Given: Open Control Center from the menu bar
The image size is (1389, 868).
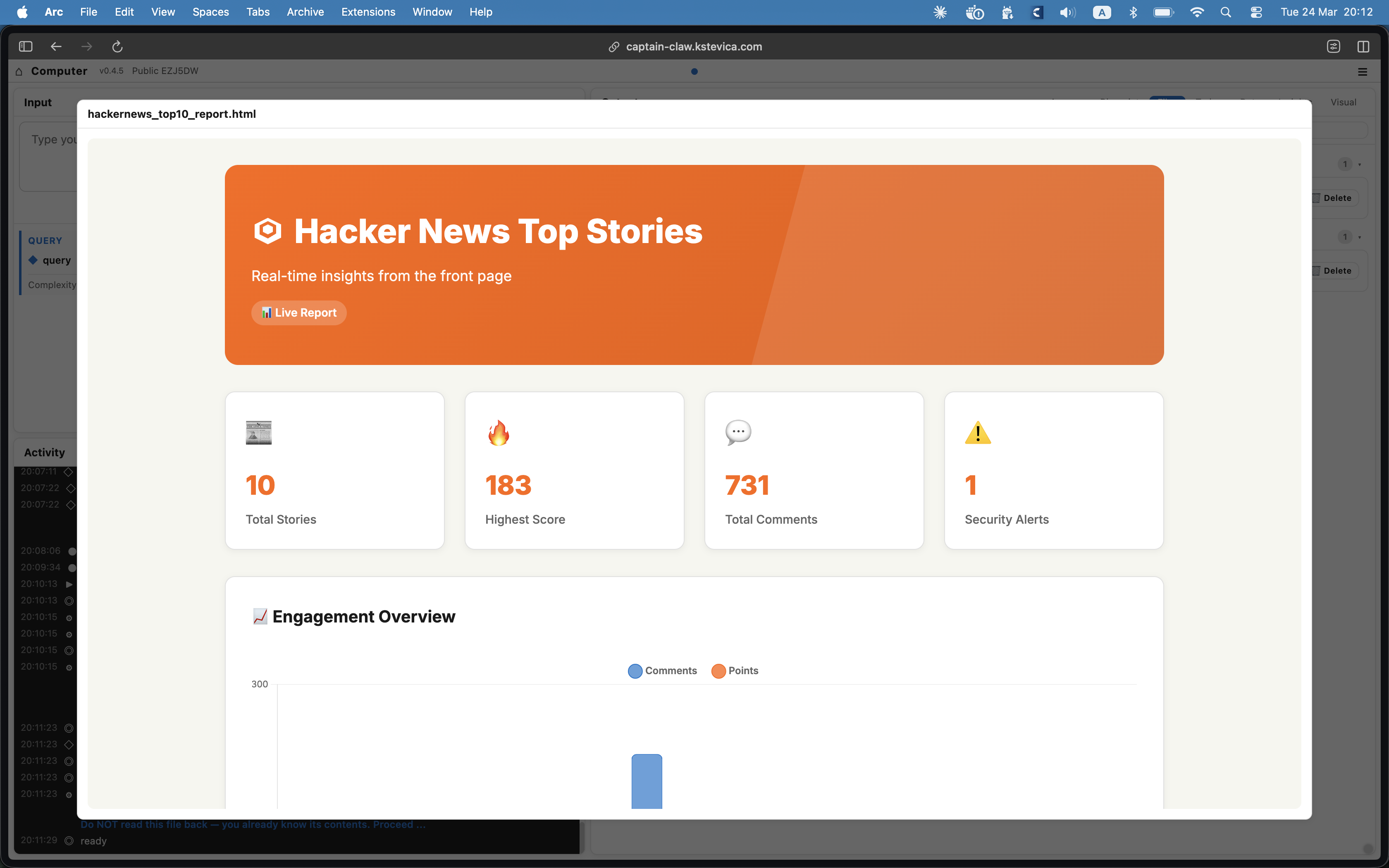Looking at the screenshot, I should tap(1256, 12).
